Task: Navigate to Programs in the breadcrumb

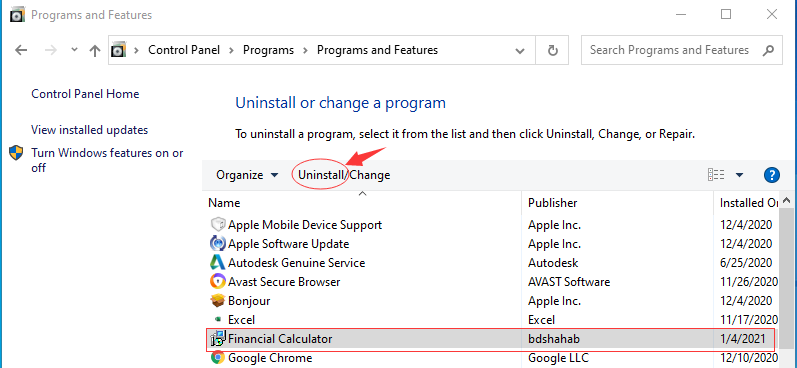Action: [268, 50]
